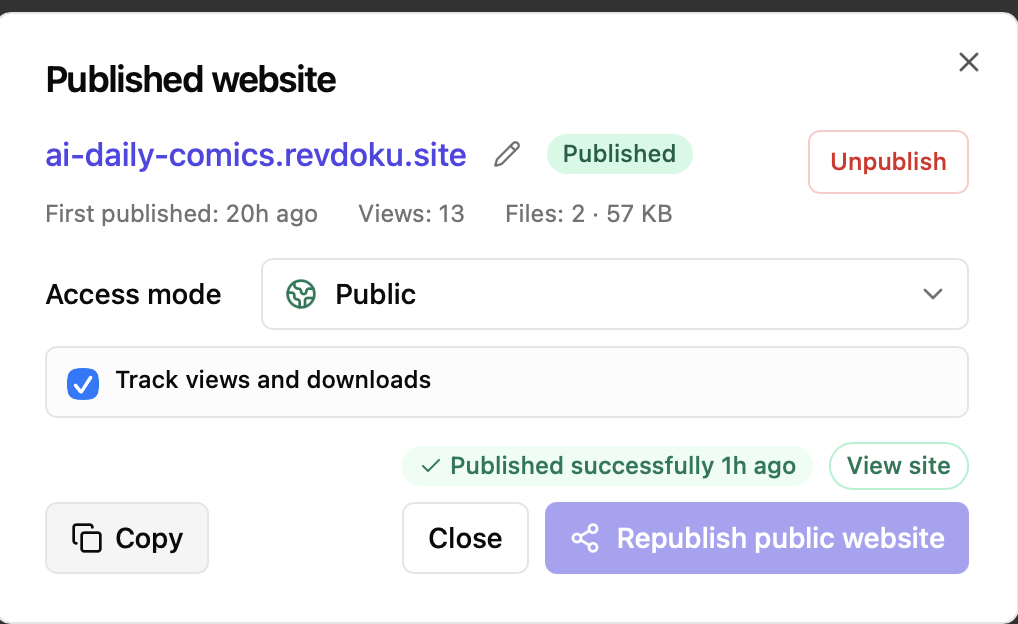Click the 'Published website' heading
The width and height of the screenshot is (1018, 624).
point(191,80)
